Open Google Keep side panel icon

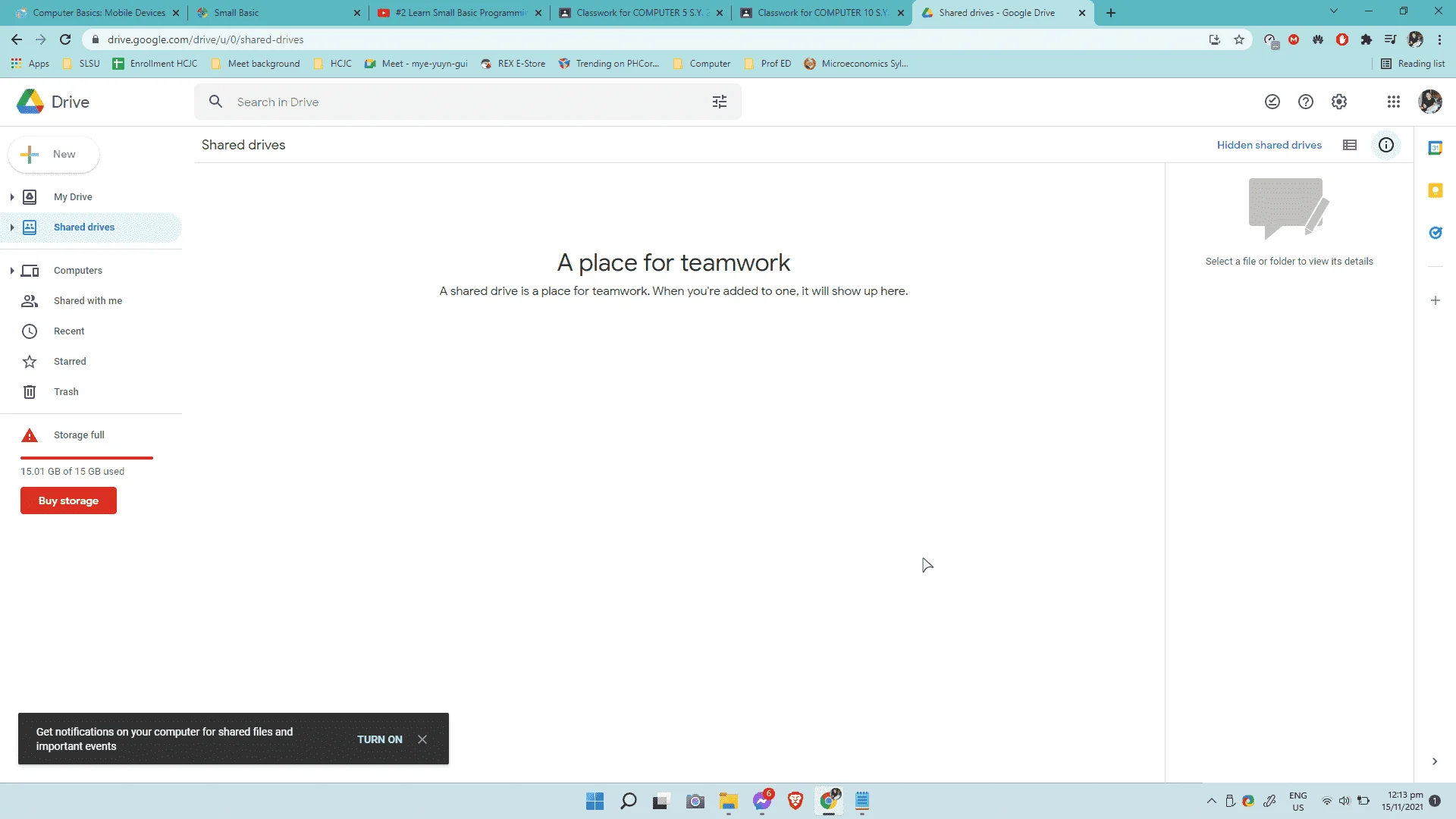tap(1435, 190)
